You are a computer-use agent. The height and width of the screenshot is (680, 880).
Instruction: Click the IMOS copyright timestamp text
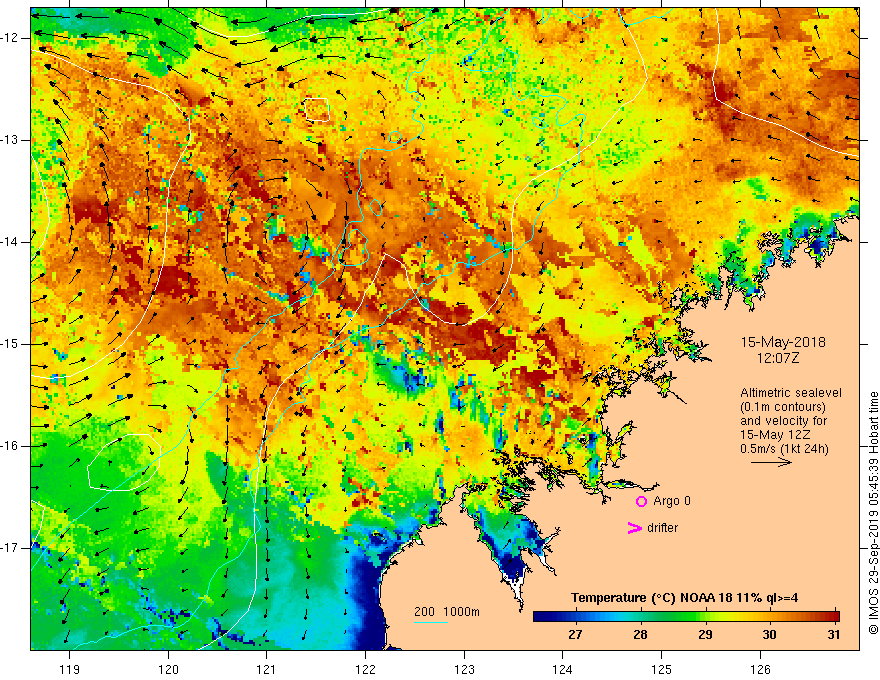tap(873, 513)
